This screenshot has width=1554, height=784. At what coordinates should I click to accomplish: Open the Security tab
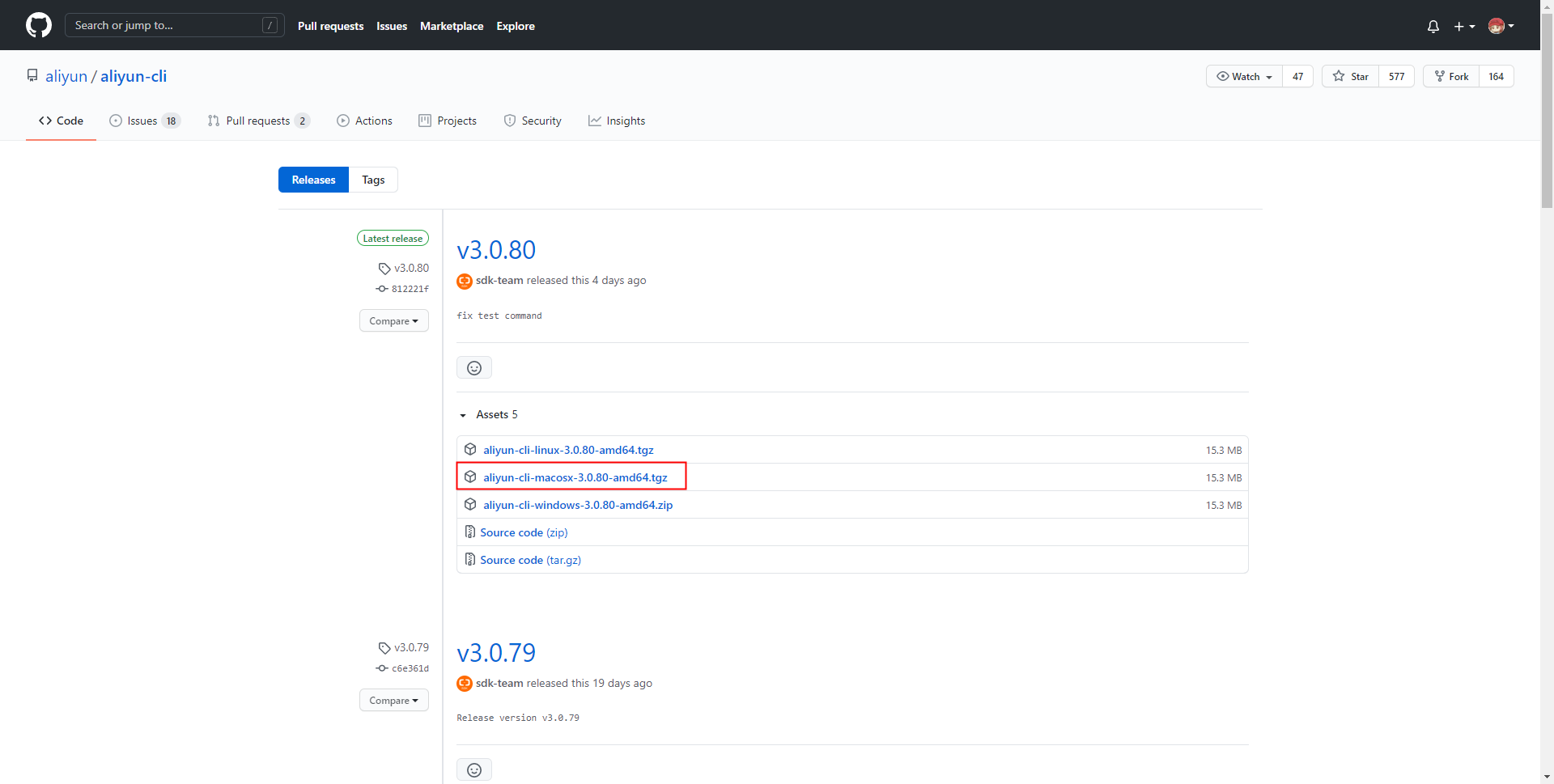(x=533, y=121)
